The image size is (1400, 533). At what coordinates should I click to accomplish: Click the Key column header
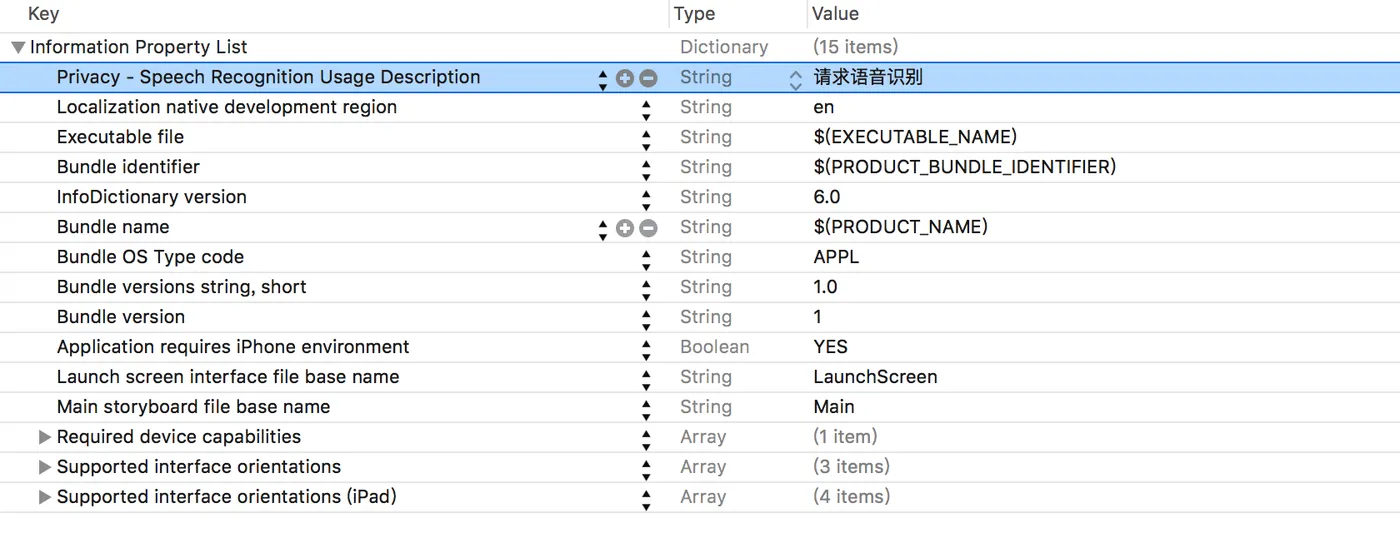pyautogui.click(x=44, y=14)
